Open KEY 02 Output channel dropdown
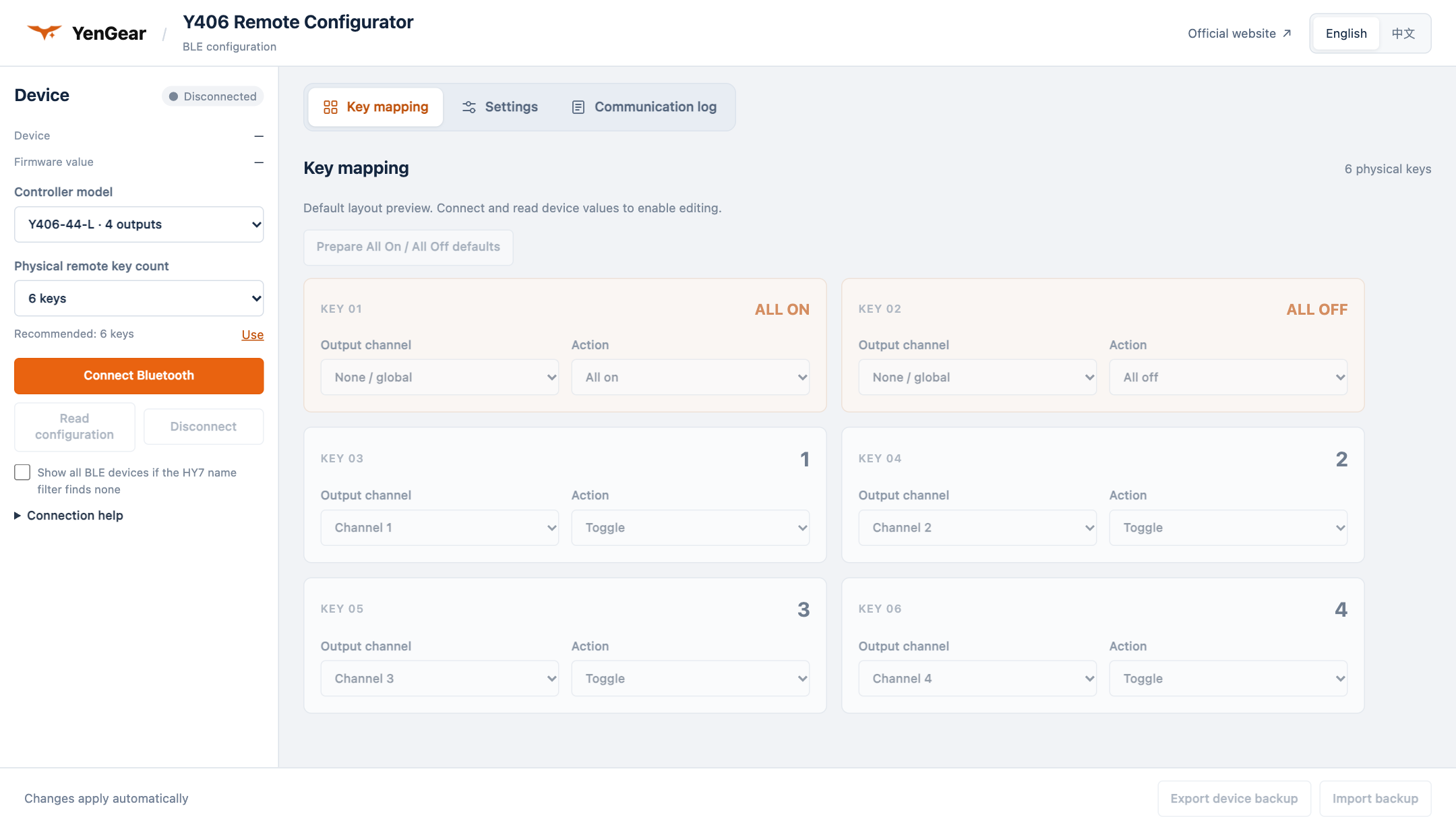 tap(977, 377)
